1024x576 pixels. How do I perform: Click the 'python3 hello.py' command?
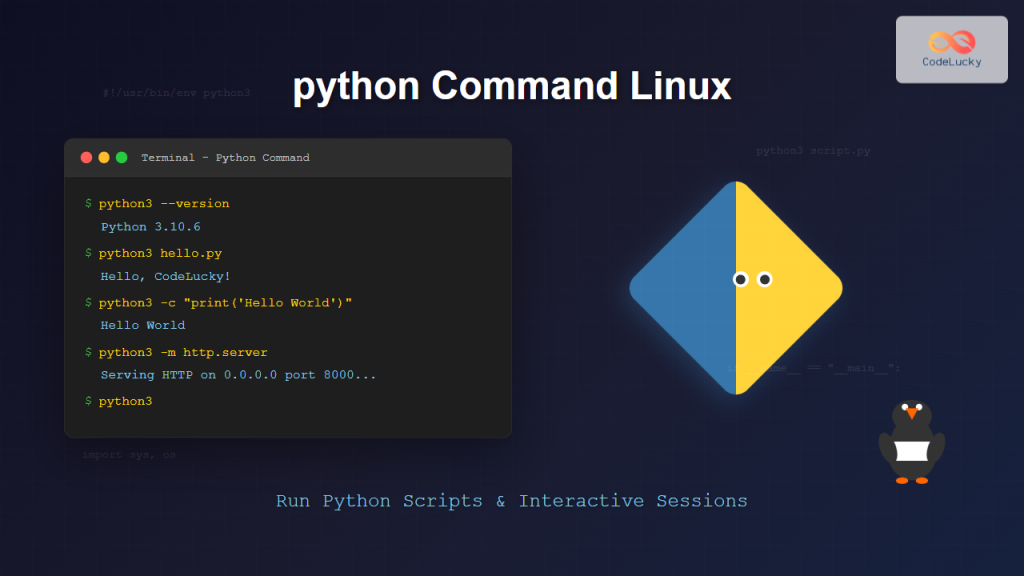pos(160,254)
